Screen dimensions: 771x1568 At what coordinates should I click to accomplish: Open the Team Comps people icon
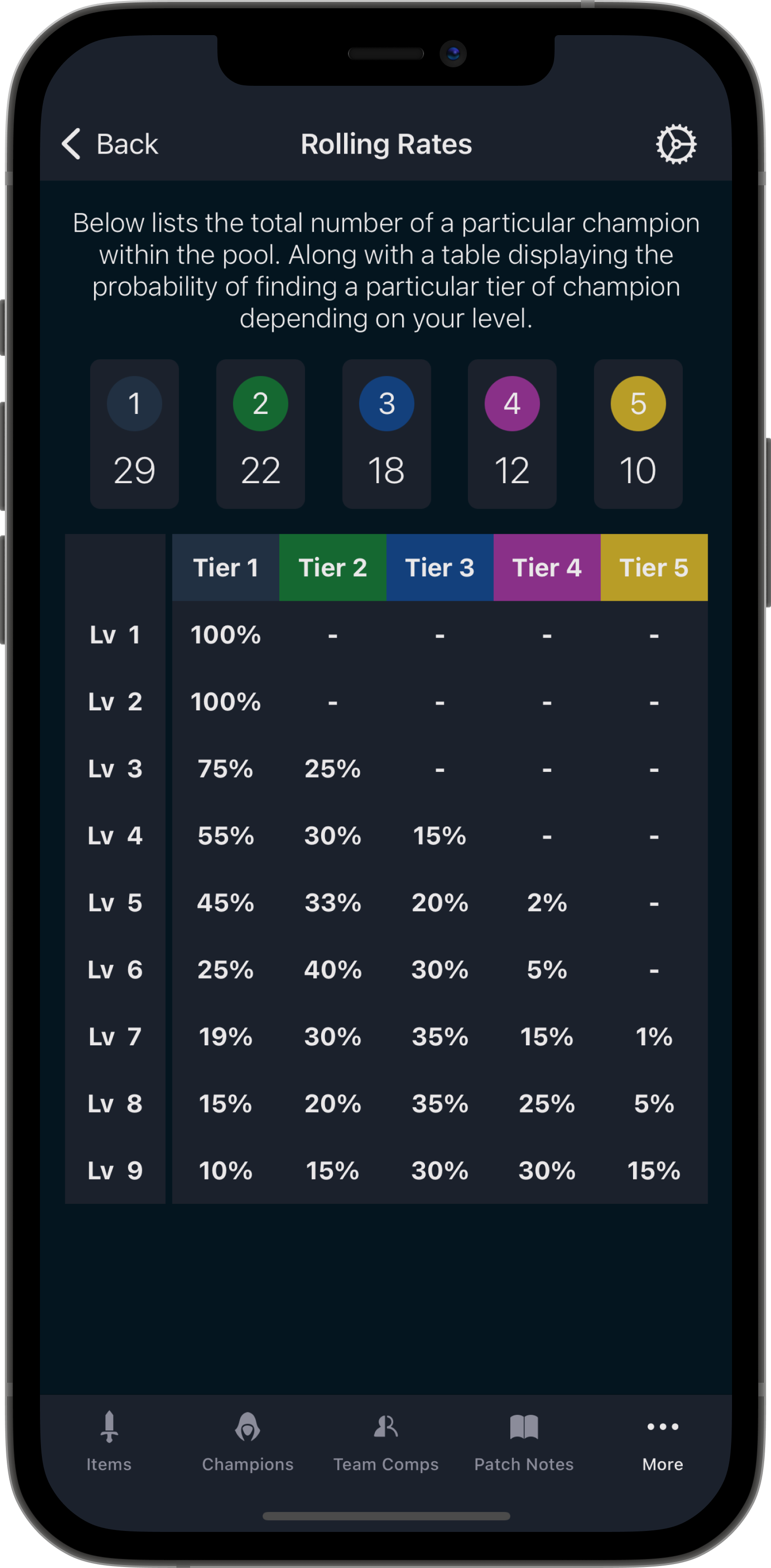coord(386,1426)
